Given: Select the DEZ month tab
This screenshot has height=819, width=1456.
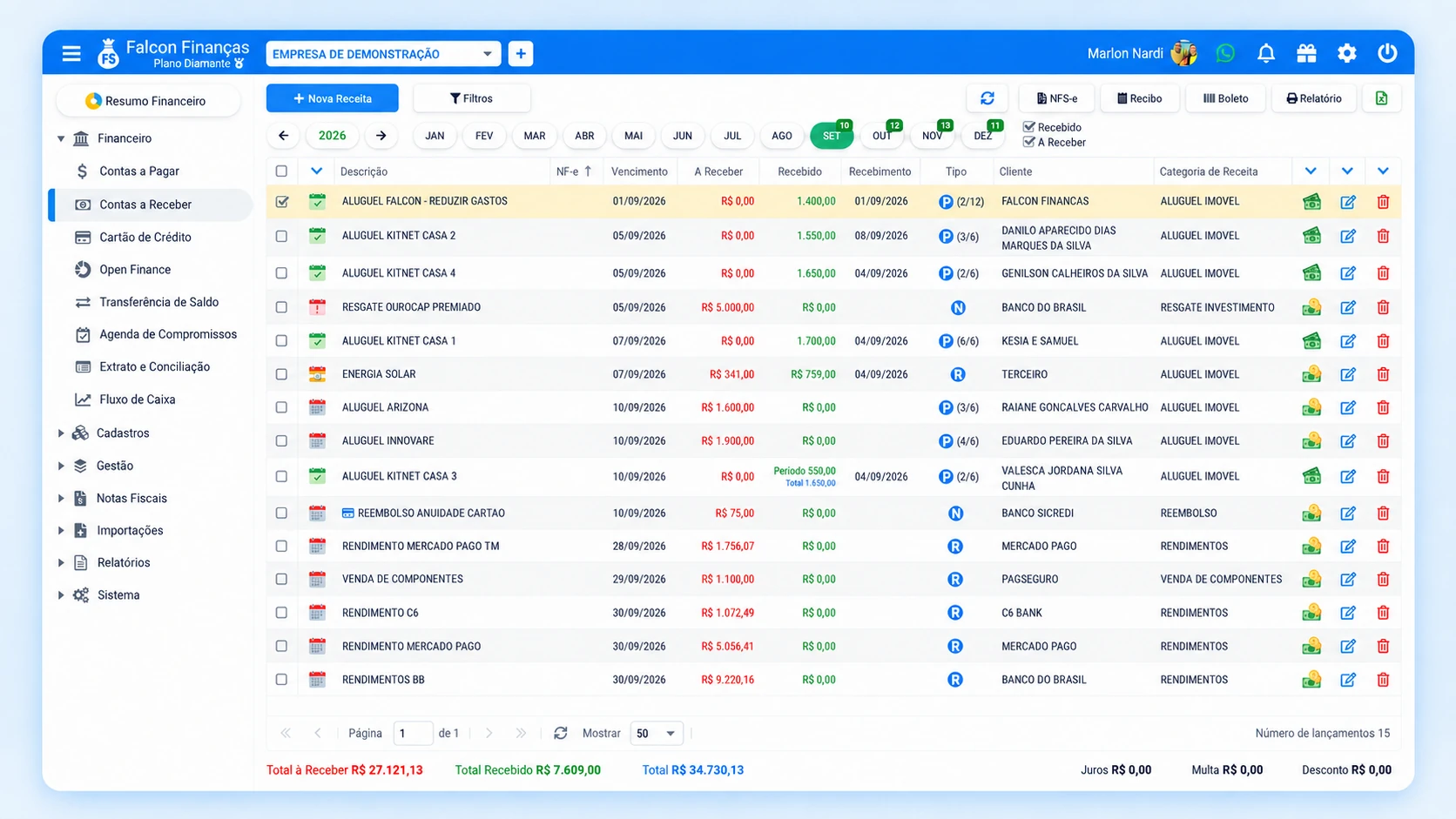Looking at the screenshot, I should [x=982, y=136].
